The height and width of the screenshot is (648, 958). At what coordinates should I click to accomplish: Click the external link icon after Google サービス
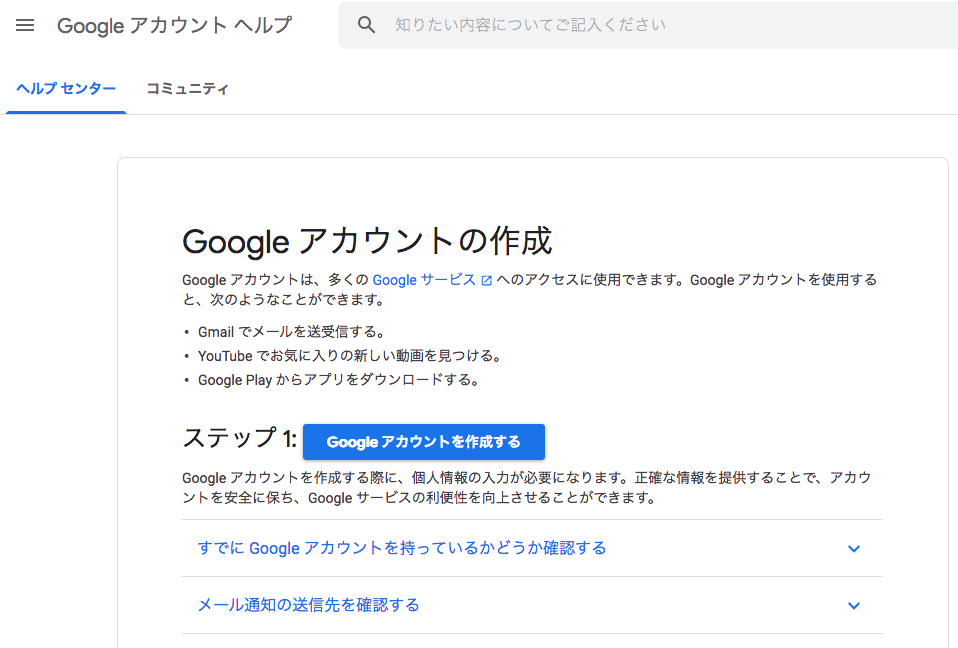pos(486,280)
